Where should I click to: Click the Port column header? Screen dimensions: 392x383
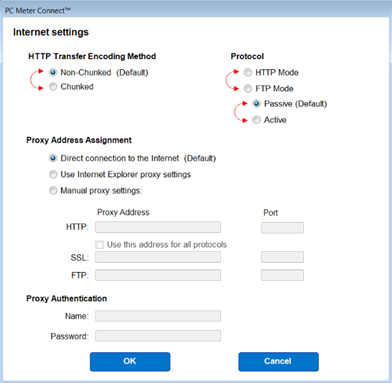click(271, 213)
